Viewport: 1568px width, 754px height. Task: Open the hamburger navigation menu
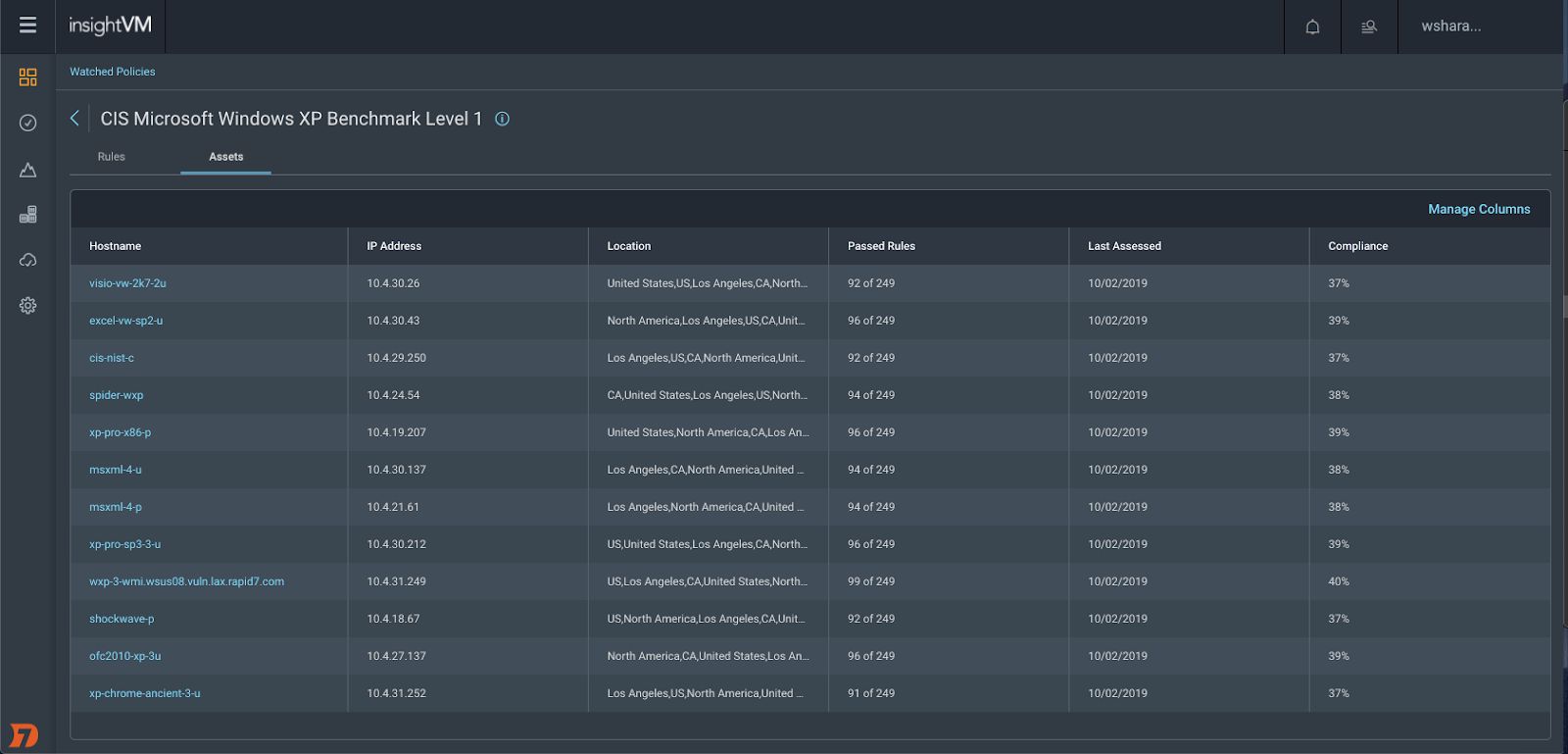[x=27, y=25]
